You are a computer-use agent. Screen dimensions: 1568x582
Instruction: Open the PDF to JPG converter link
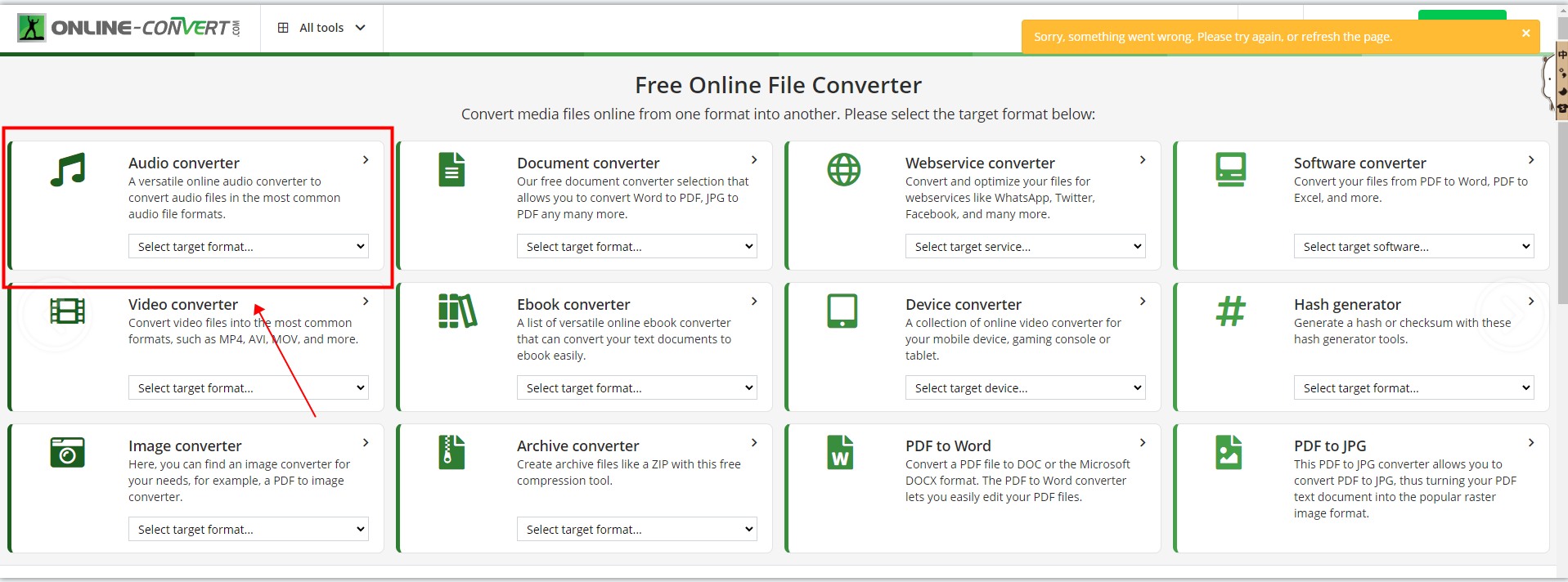(1330, 445)
